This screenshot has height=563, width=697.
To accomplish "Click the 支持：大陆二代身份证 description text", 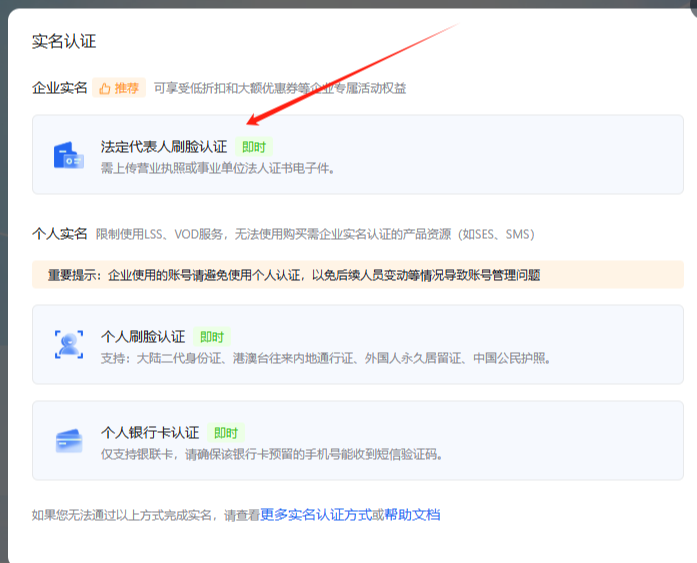I will pyautogui.click(x=326, y=358).
